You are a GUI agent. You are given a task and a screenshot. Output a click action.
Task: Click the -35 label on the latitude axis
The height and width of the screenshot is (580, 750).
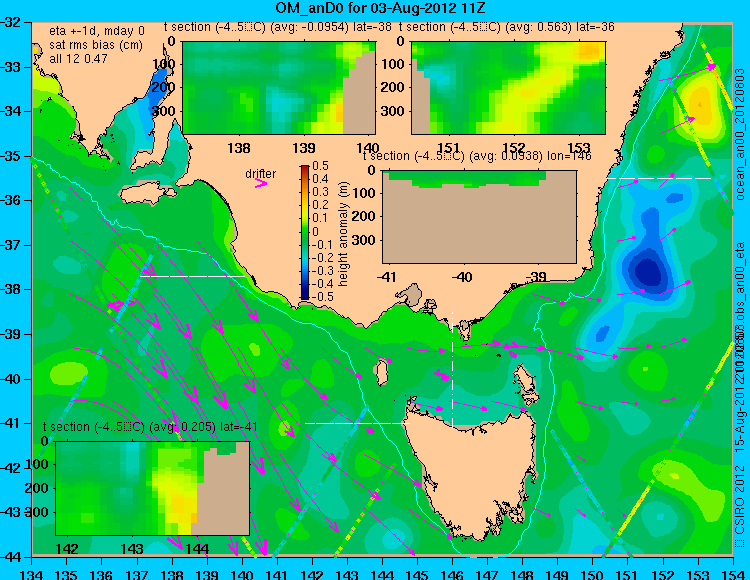(x=10, y=156)
